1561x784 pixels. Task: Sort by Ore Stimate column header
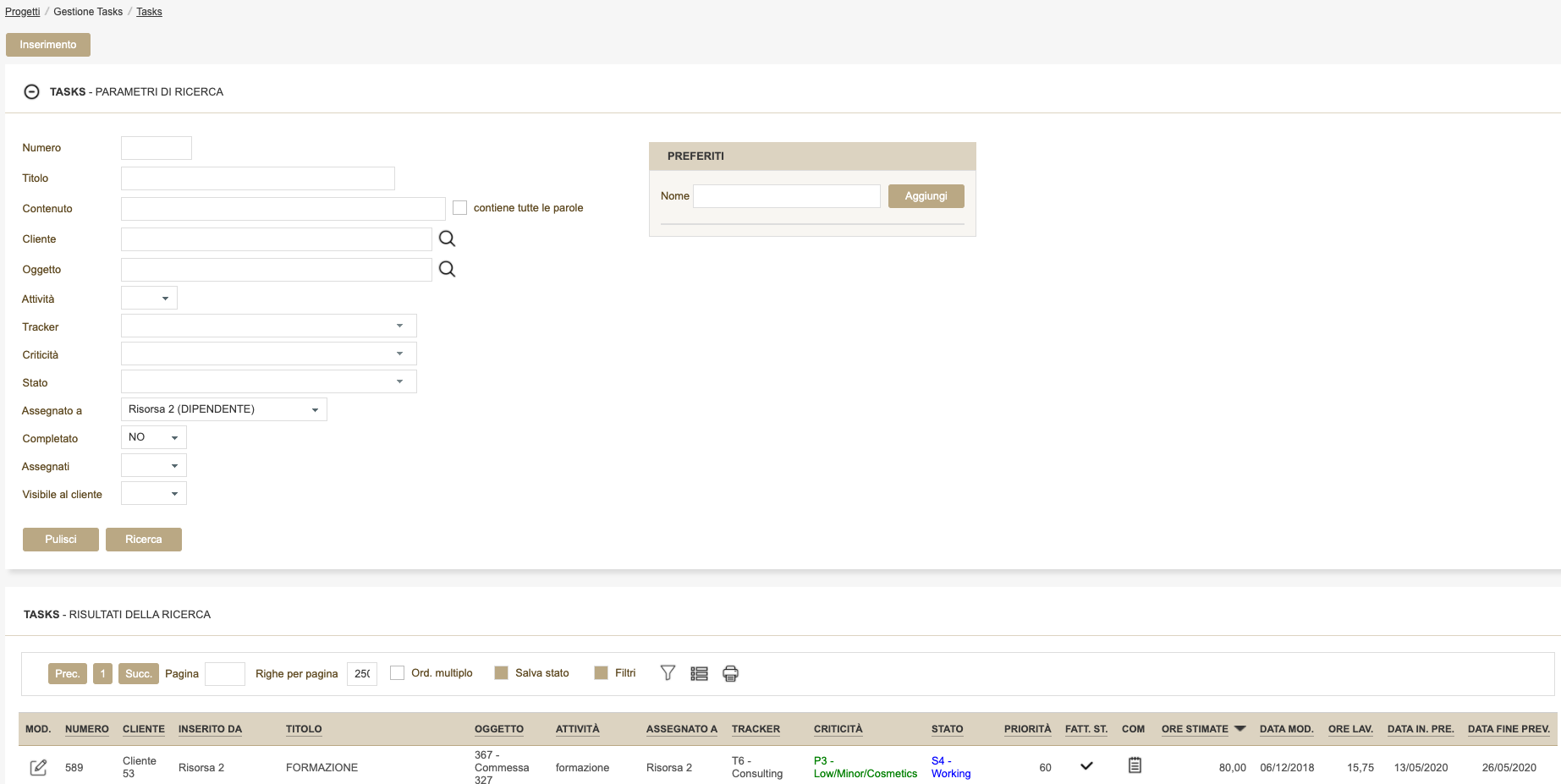coord(1194,729)
